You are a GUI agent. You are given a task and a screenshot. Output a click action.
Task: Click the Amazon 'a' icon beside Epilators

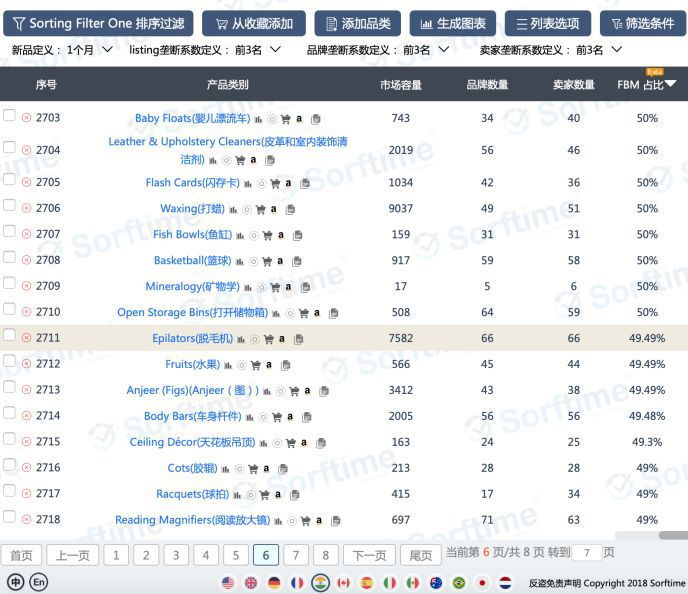(x=282, y=338)
